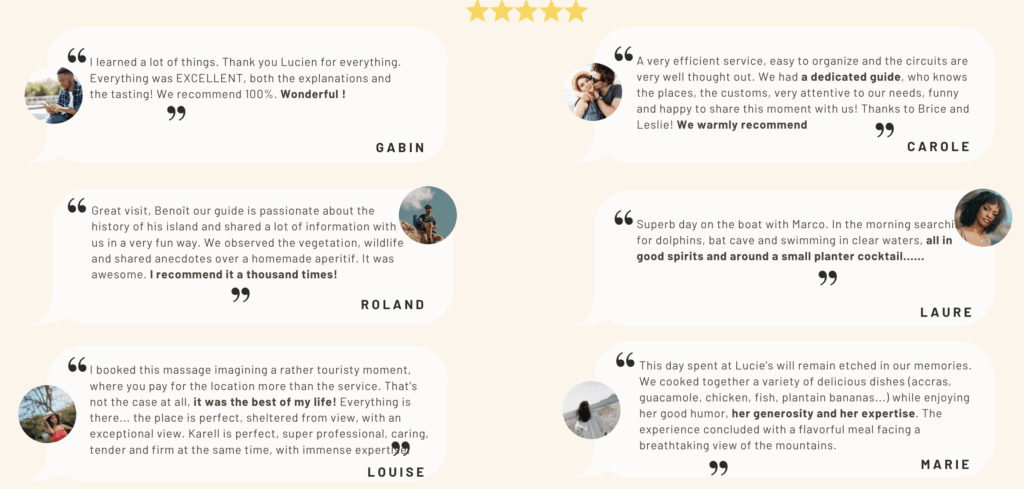
Task: Click the middle gold star rating
Action: [x=527, y=10]
